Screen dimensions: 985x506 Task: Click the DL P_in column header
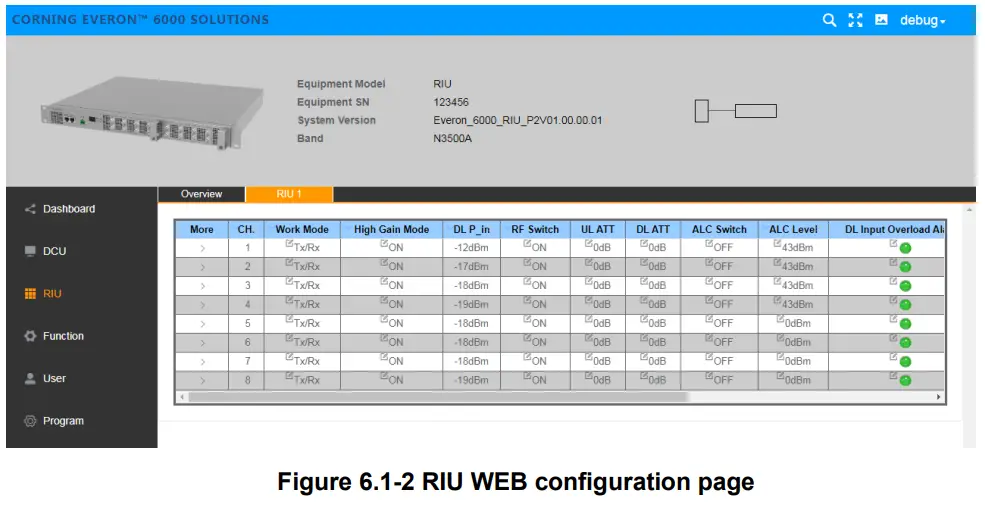(x=471, y=229)
